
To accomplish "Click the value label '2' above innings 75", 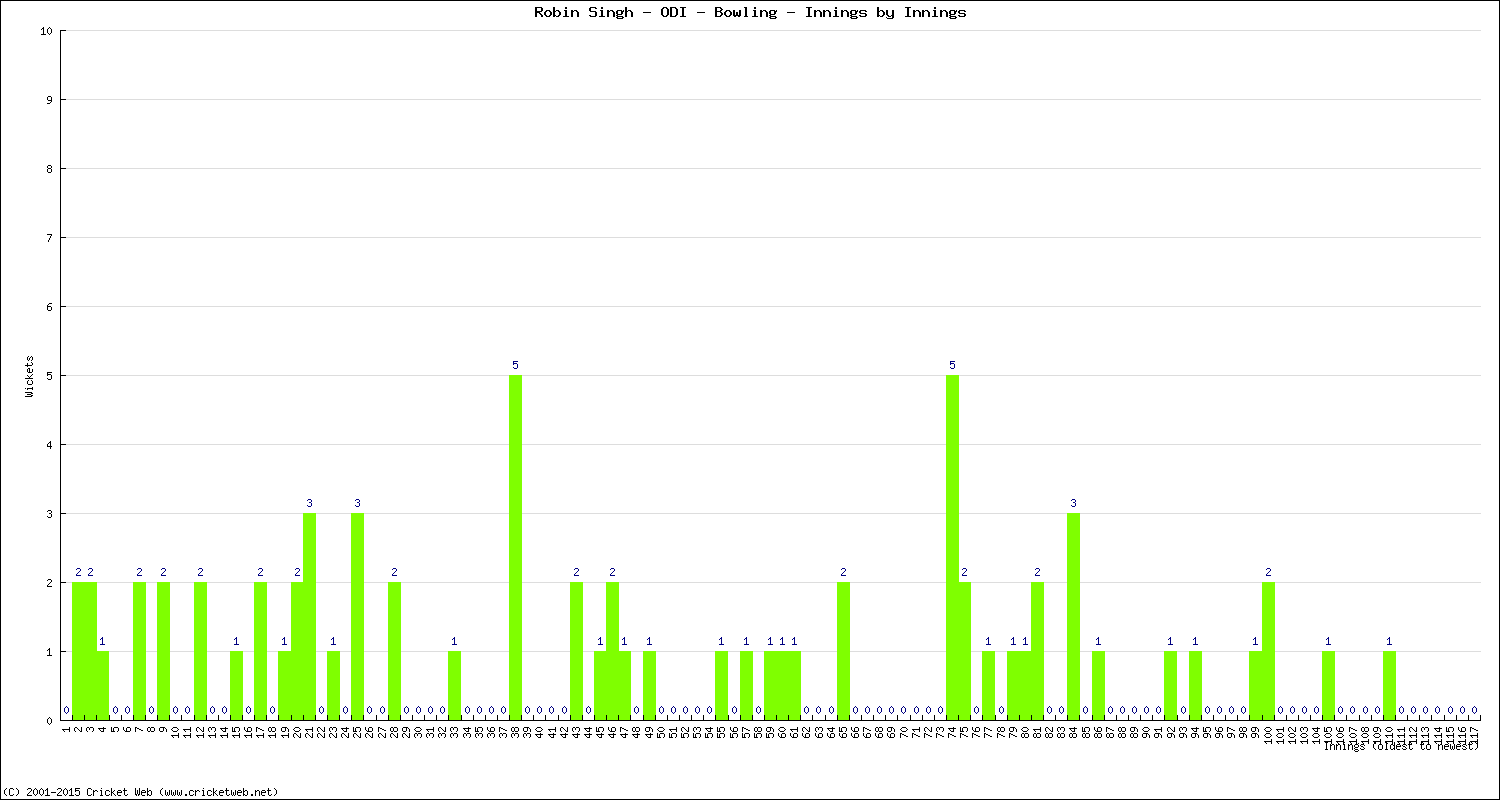I will pos(964,573).
